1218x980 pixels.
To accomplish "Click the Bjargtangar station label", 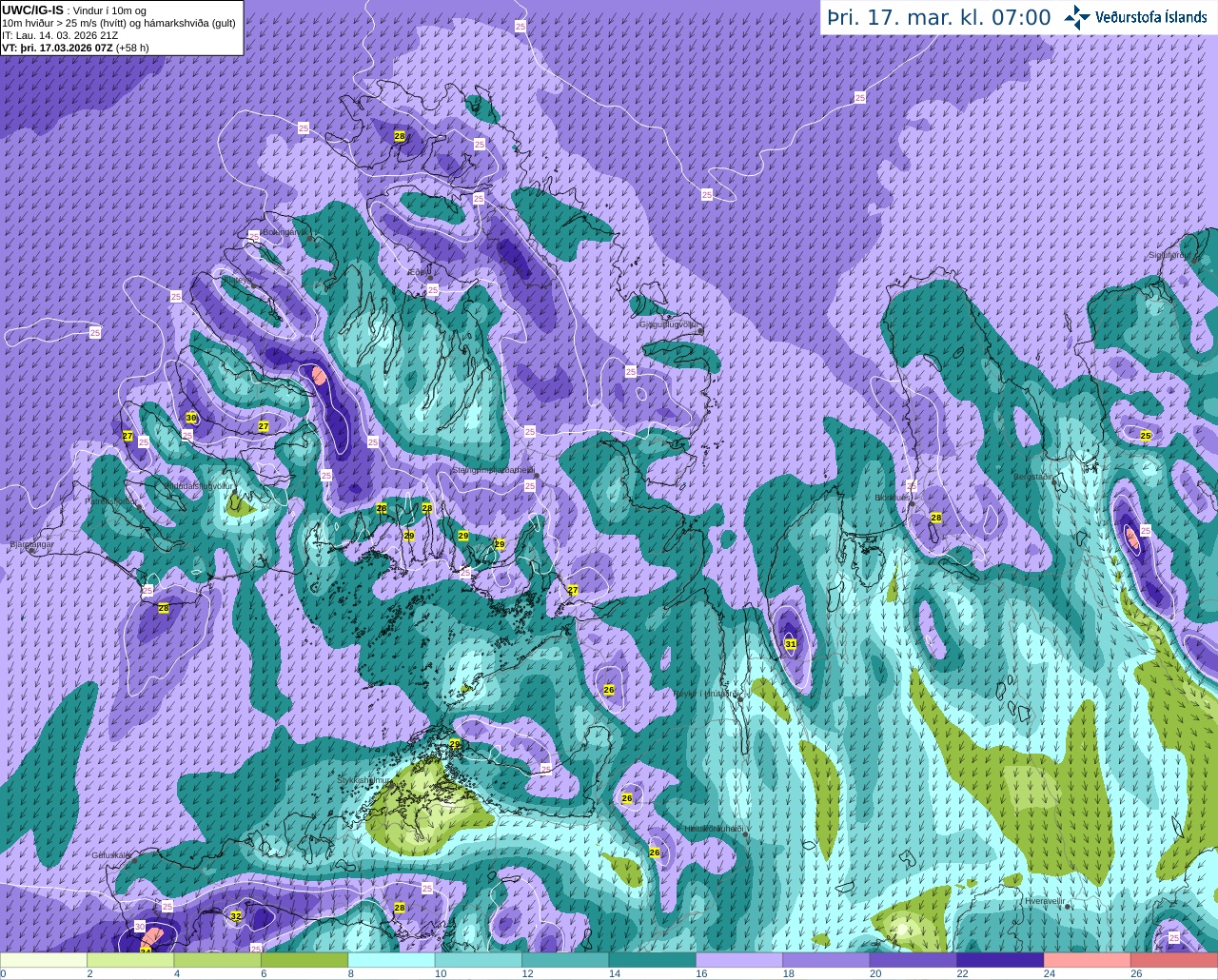I will pyautogui.click(x=31, y=545).
